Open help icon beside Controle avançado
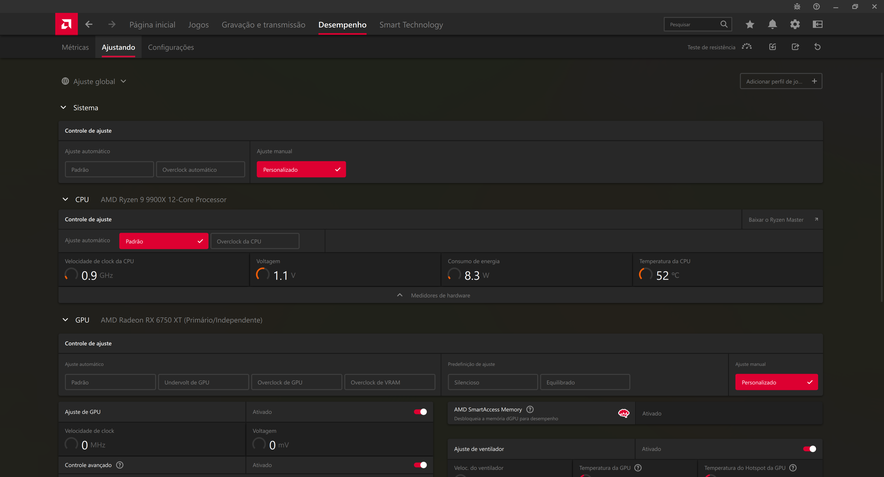Viewport: 884px width, 477px height. tap(120, 465)
